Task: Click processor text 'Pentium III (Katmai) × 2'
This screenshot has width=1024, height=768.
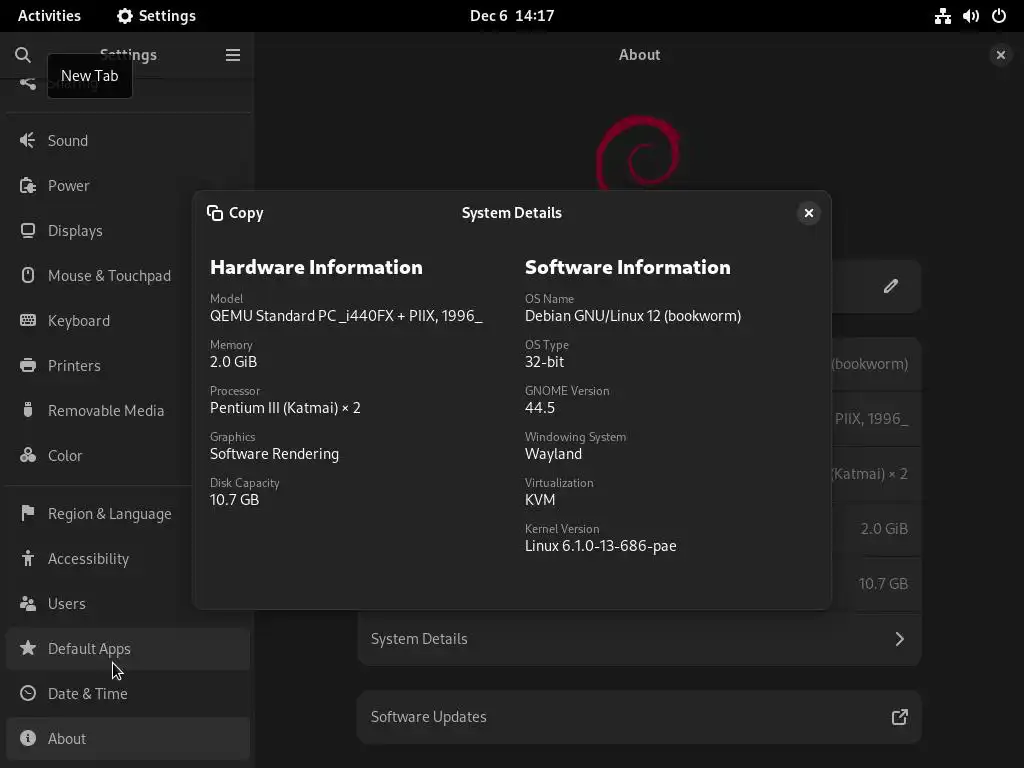Action: (285, 408)
